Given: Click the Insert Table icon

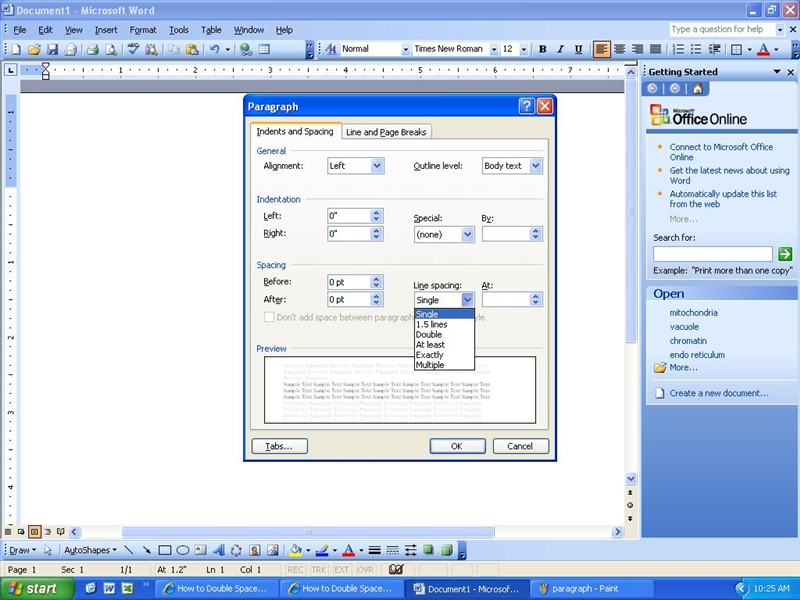Looking at the screenshot, I should (264, 49).
